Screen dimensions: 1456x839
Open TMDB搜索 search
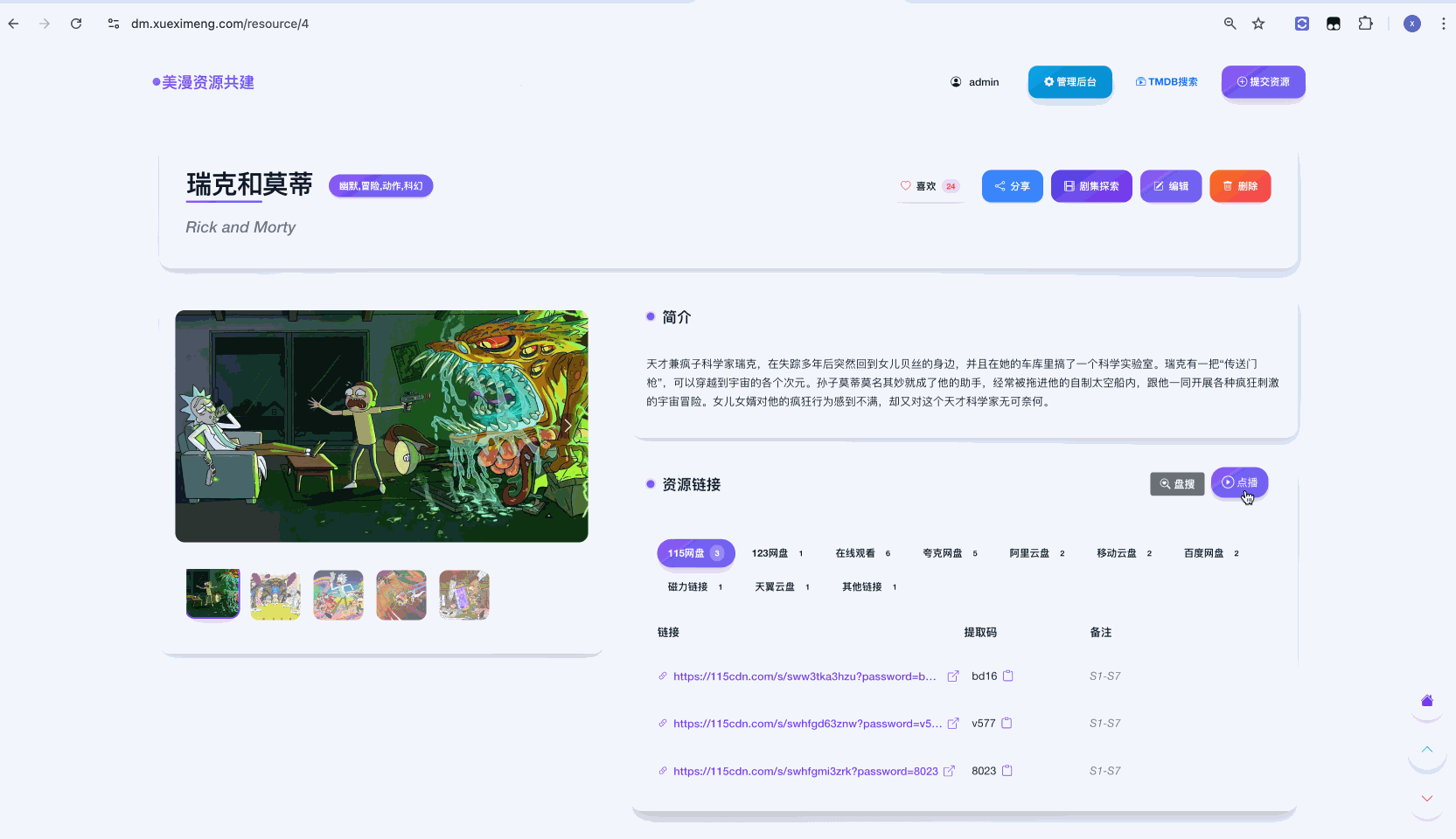pyautogui.click(x=1167, y=82)
